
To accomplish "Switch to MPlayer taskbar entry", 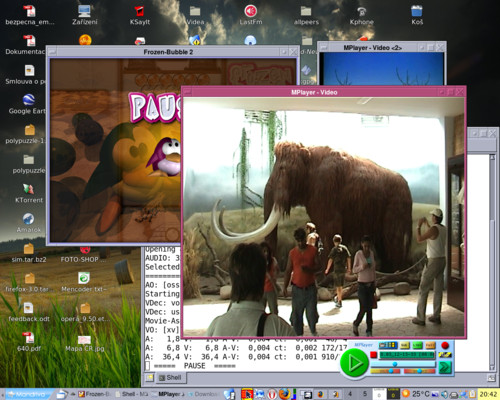I will tap(168, 394).
